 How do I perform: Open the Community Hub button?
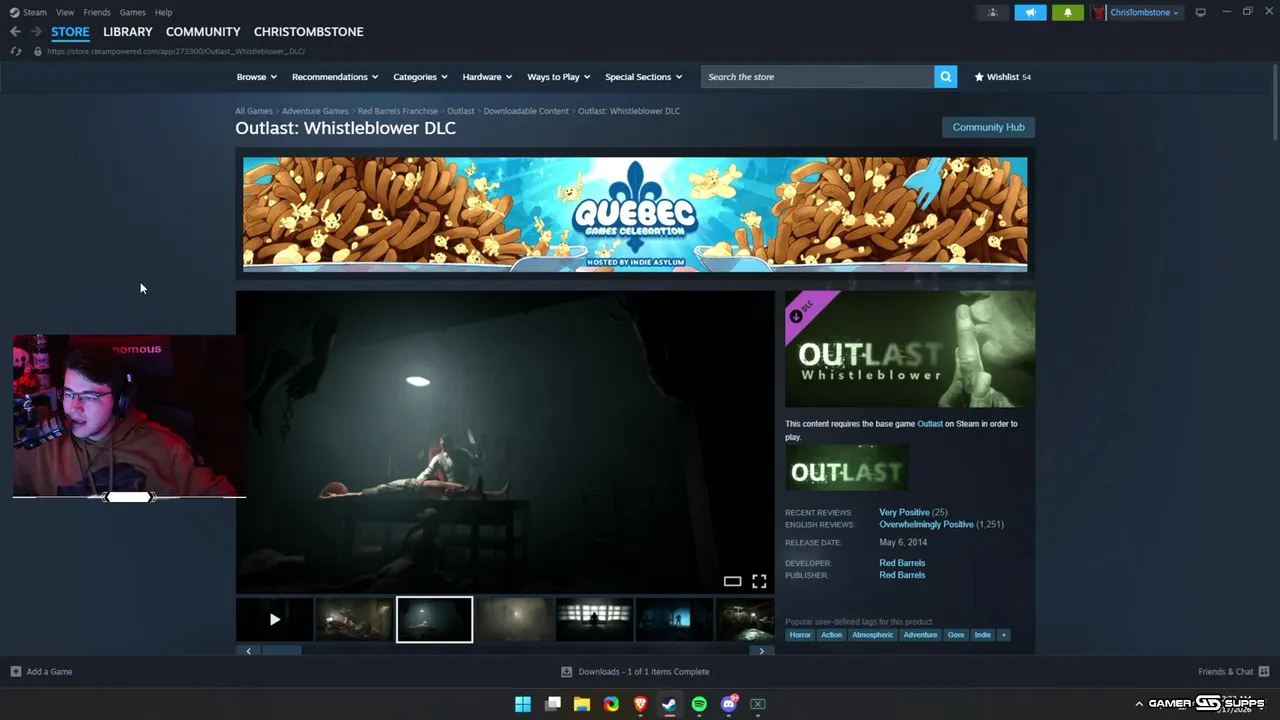pyautogui.click(x=988, y=127)
